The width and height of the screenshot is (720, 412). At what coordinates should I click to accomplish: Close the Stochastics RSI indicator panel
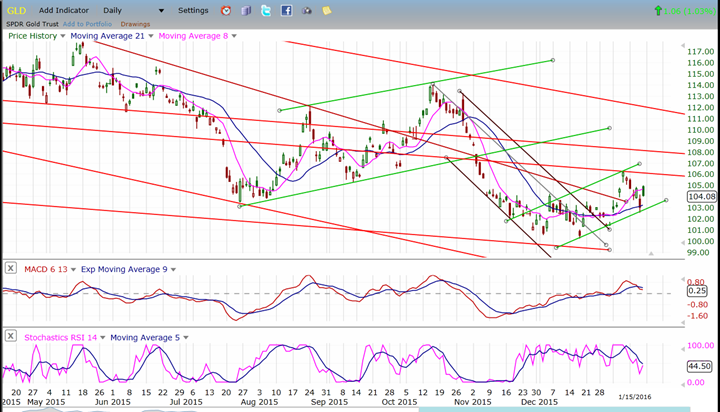[x=10, y=337]
